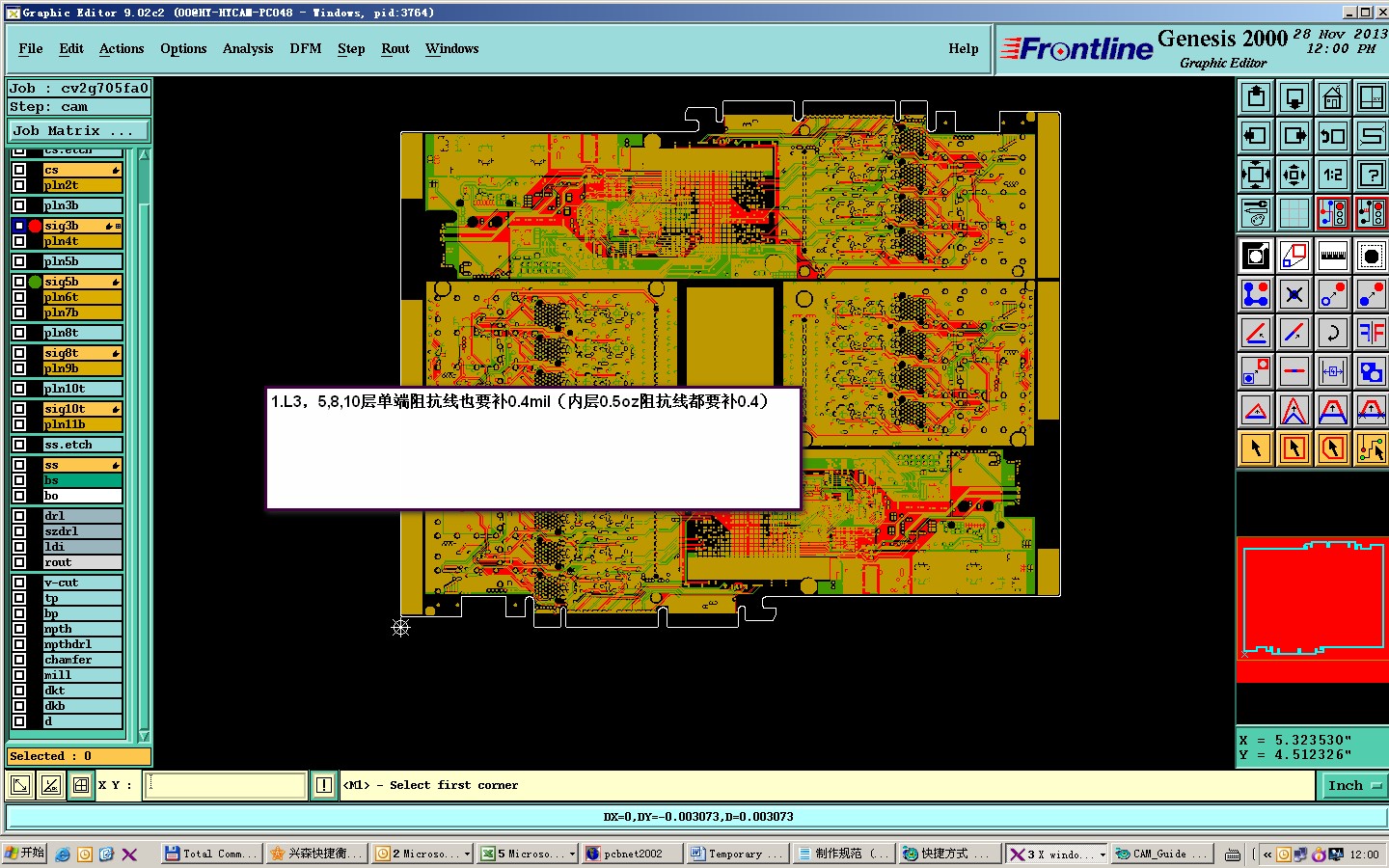Open the Edit menu

(x=71, y=48)
